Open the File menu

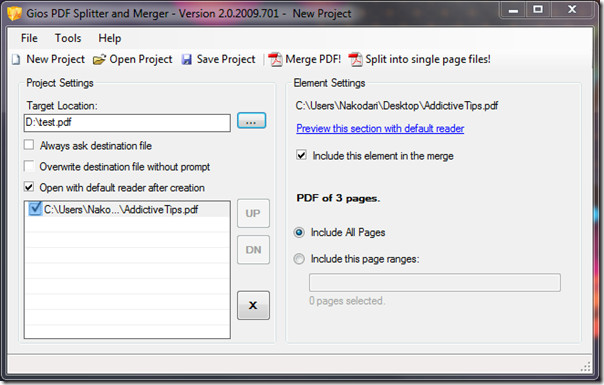(x=29, y=38)
